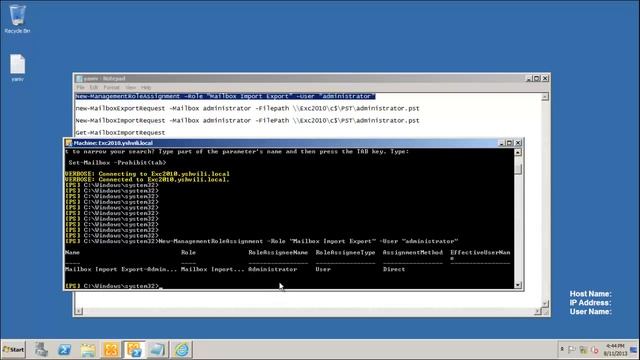Click the executed New-ManagementRoleAssignment command in shell
The height and width of the screenshot is (360, 640).
[308, 241]
